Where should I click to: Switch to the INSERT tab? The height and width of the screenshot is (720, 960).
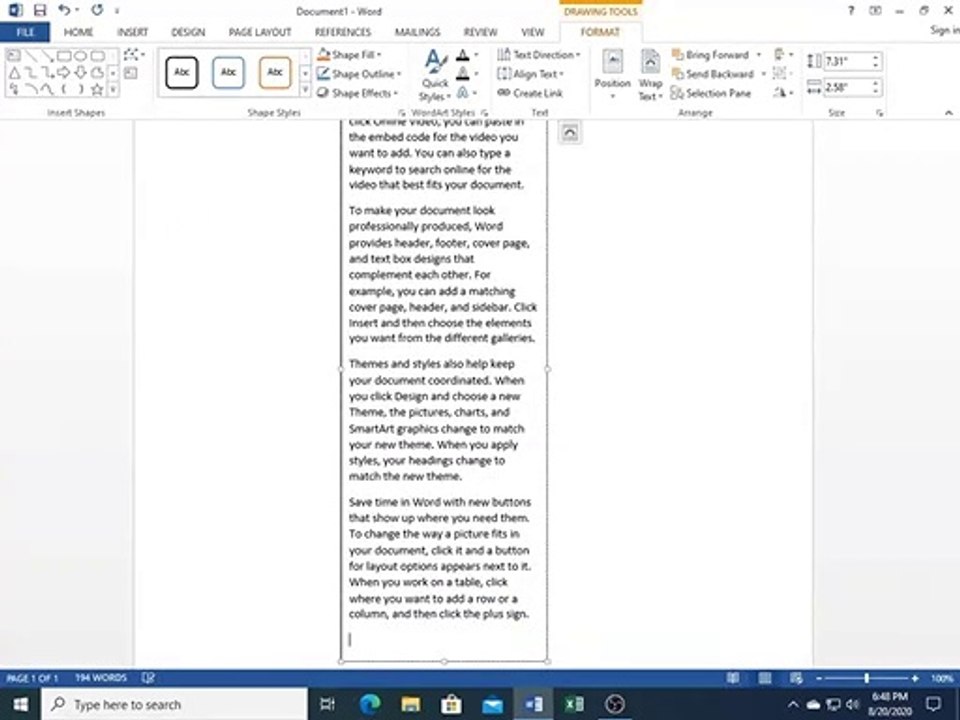(132, 32)
